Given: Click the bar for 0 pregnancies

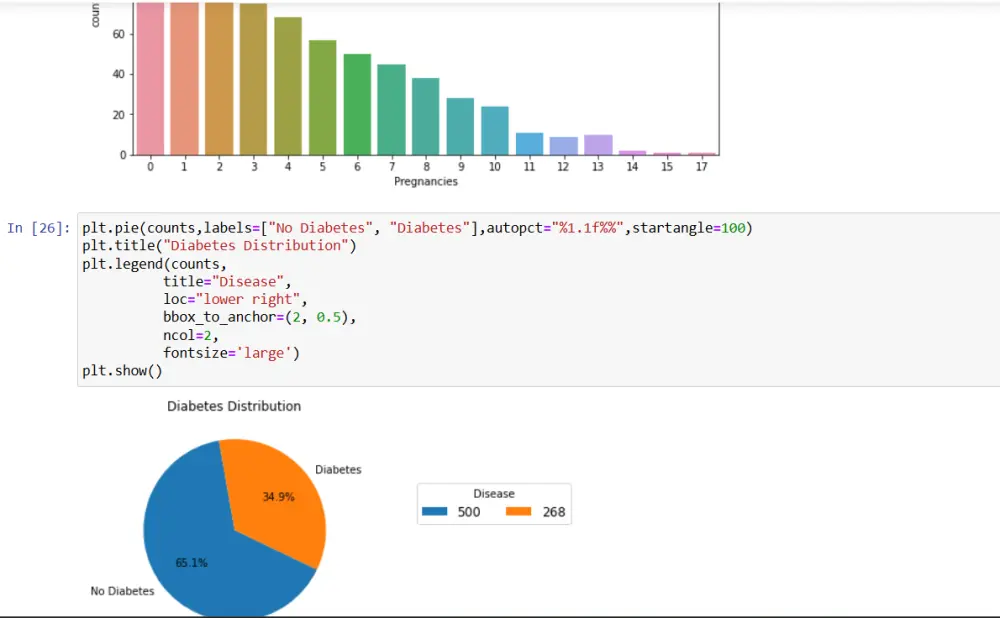Looking at the screenshot, I should 150,78.
